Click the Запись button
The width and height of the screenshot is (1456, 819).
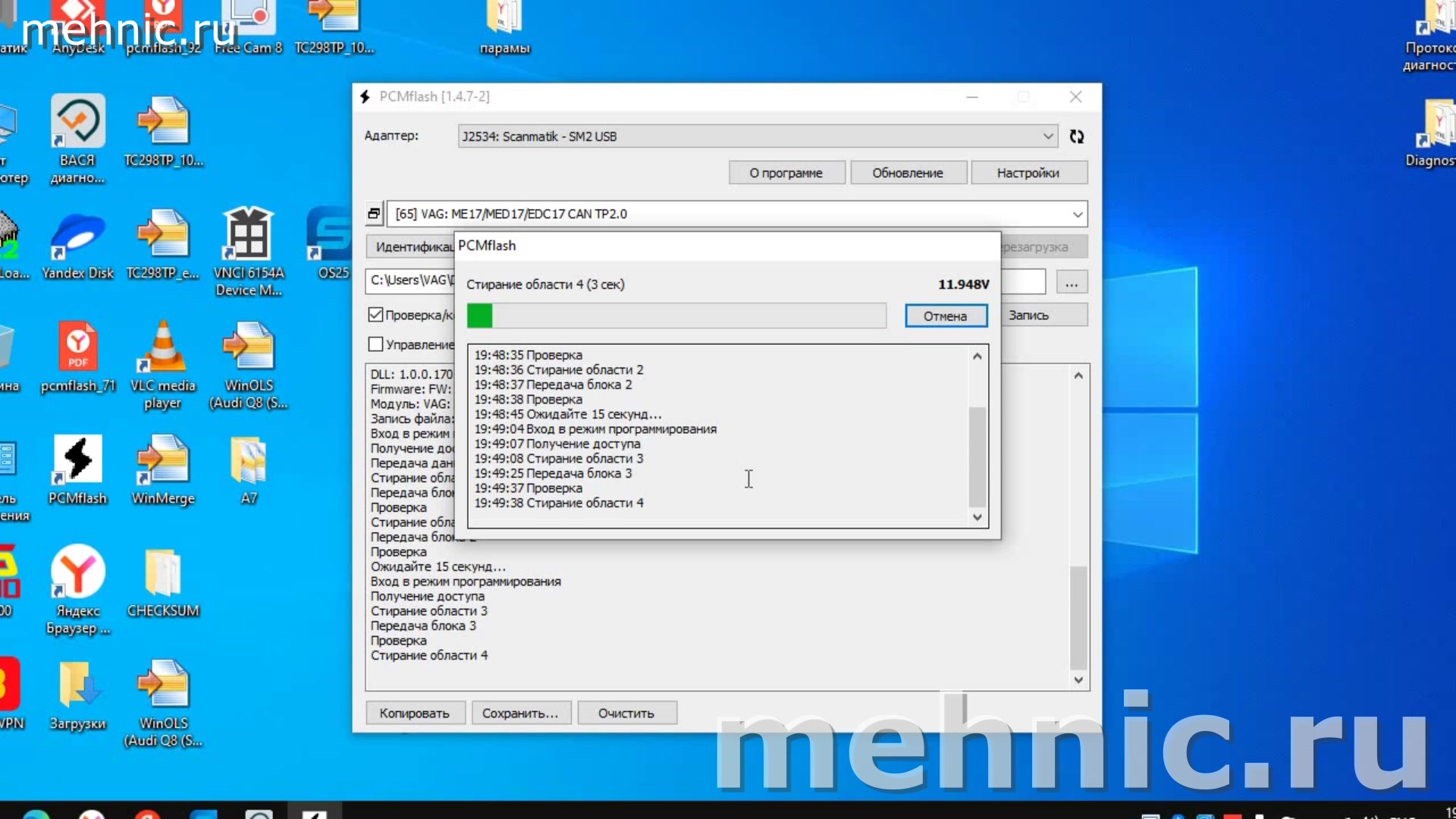point(1044,315)
